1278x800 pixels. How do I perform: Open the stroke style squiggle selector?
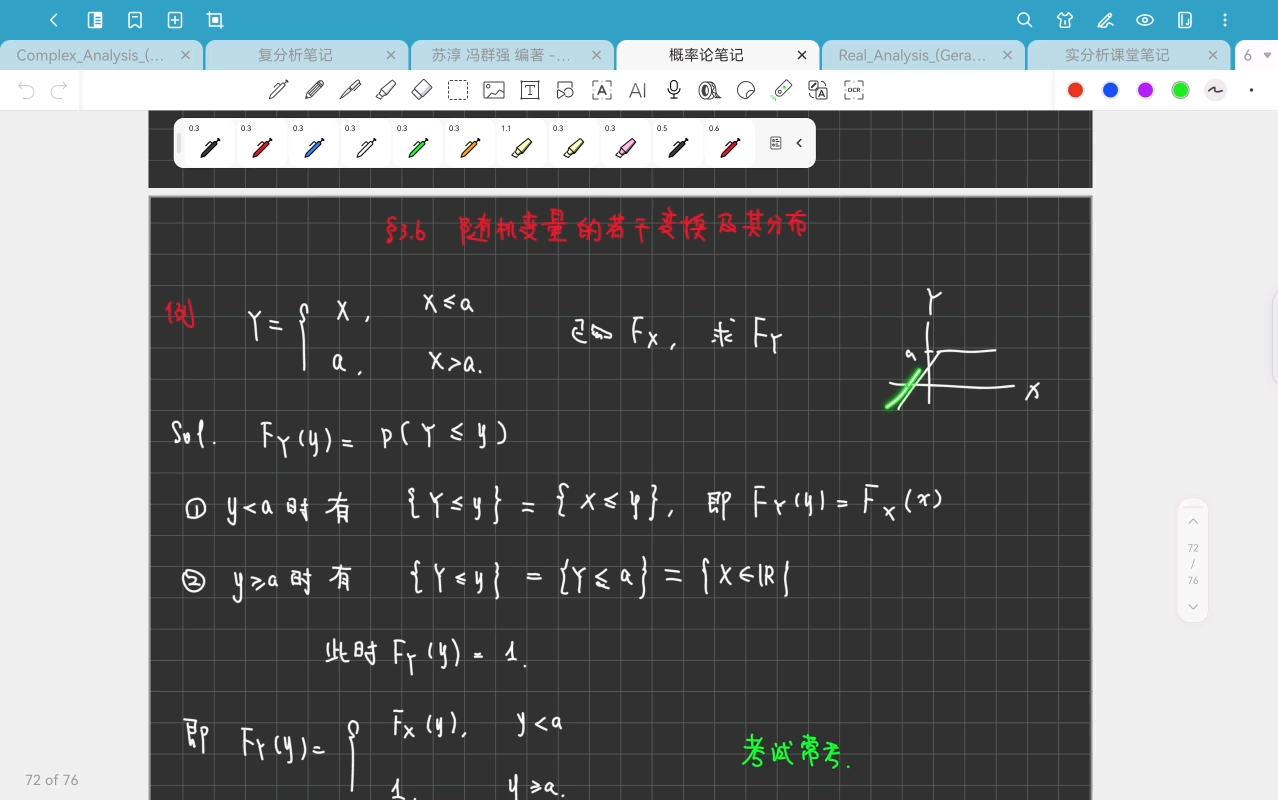[x=1216, y=90]
